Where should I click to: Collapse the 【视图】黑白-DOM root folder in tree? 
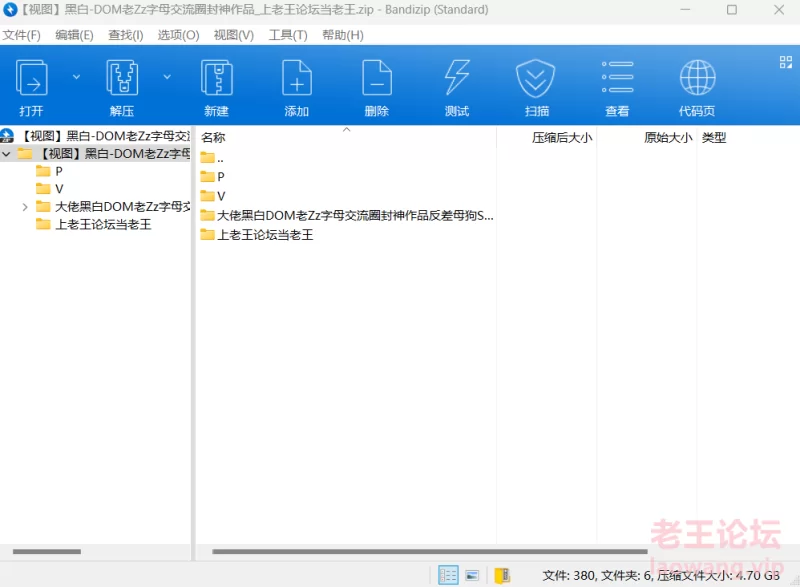(7, 154)
